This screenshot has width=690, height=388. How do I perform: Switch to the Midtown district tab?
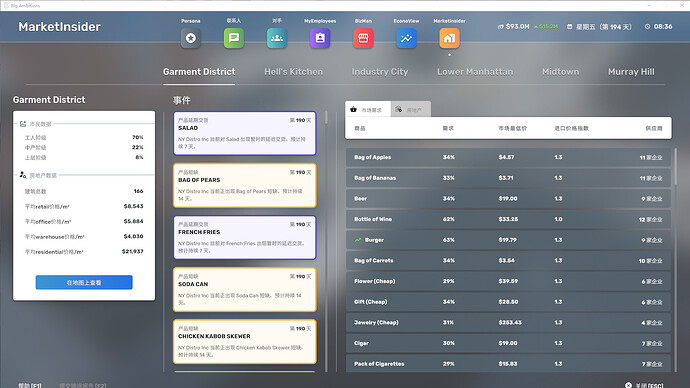[x=560, y=72]
